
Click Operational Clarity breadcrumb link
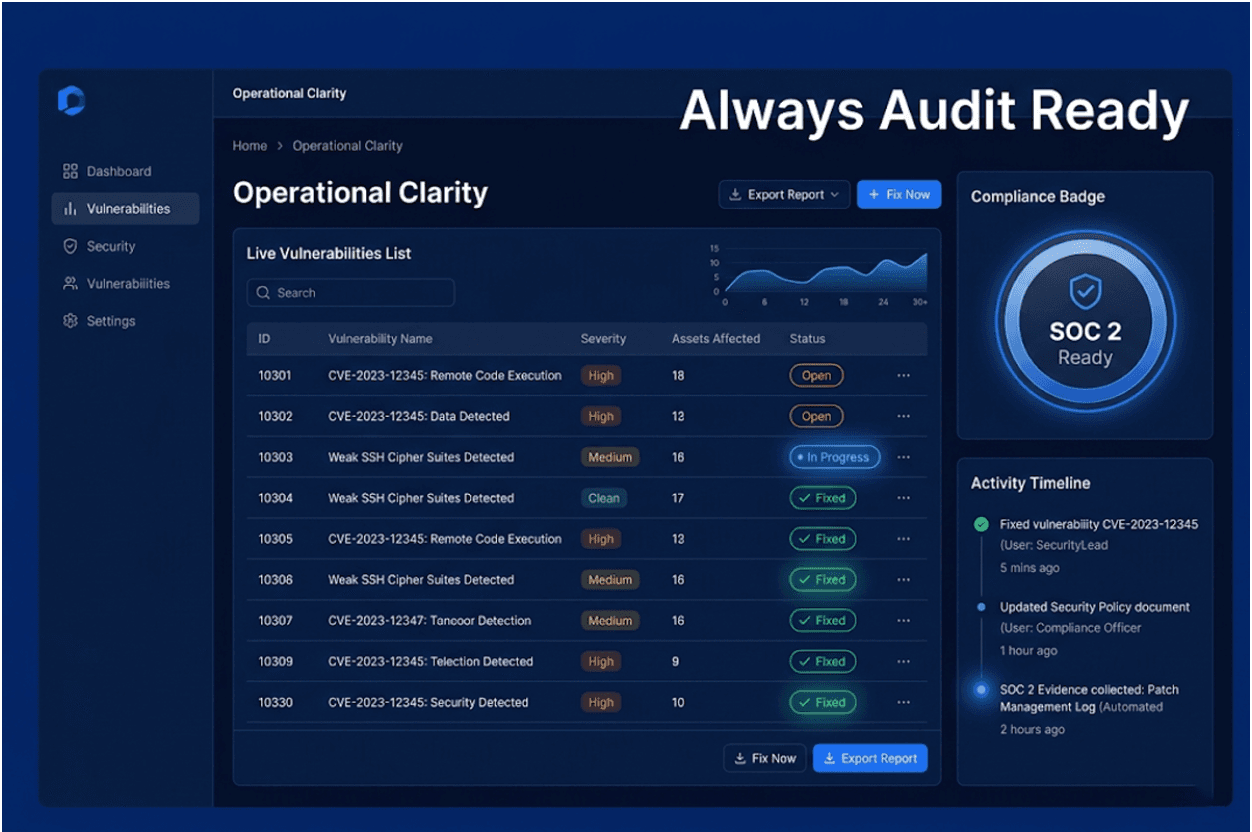click(x=347, y=146)
